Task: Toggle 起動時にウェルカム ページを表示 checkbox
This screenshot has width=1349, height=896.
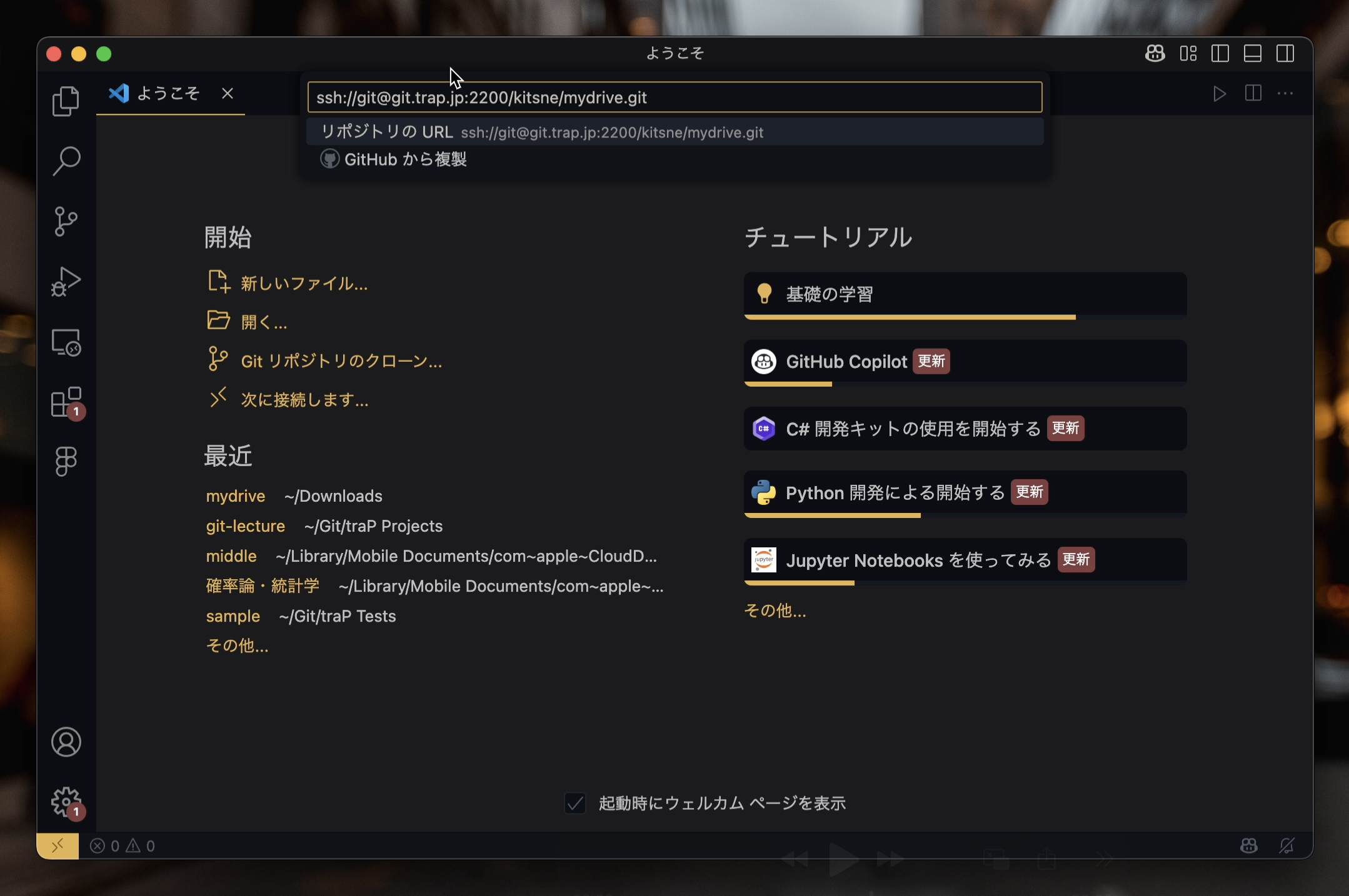Action: pyautogui.click(x=575, y=803)
